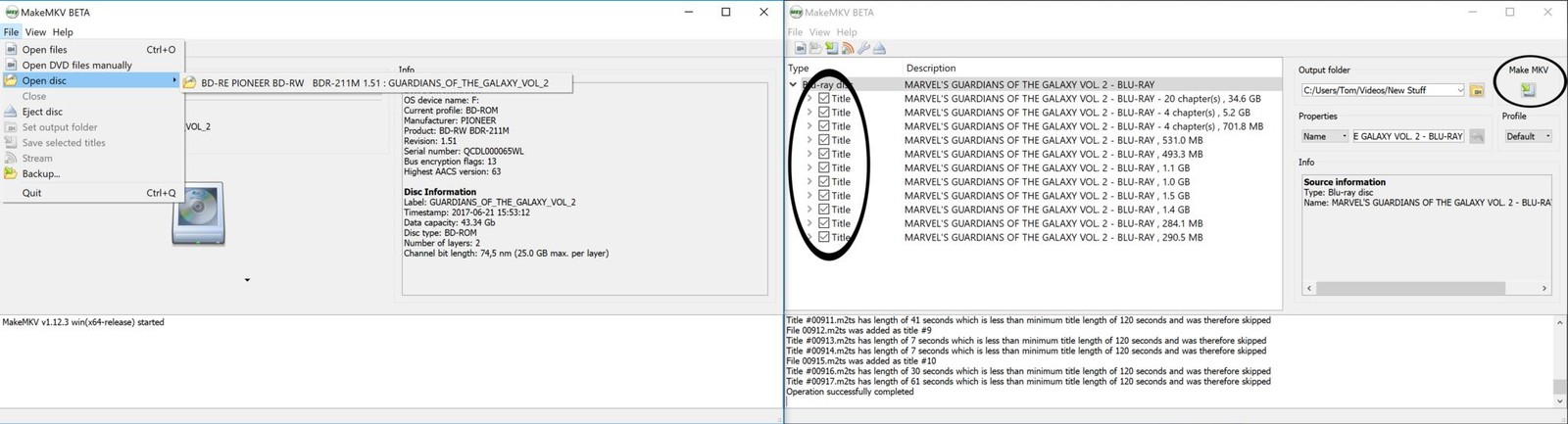This screenshot has width=1568, height=424.
Task: Toggle checkbox of the 493.3 MB title
Action: tap(824, 154)
